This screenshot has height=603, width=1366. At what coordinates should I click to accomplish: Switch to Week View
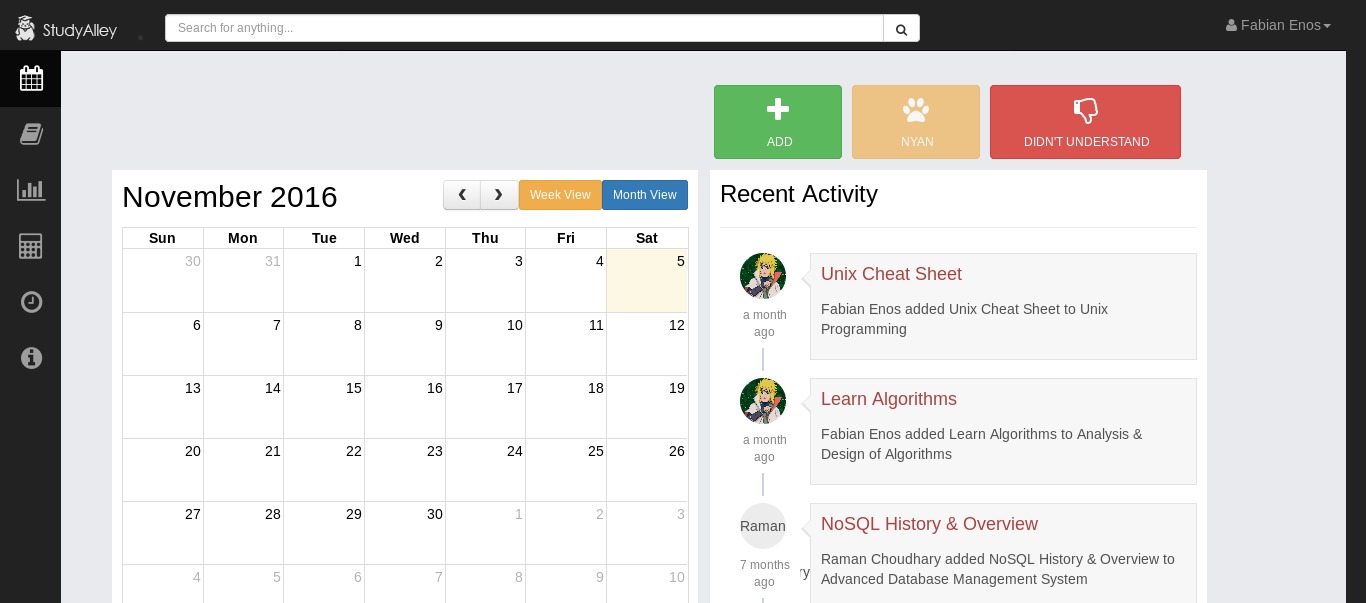pos(560,195)
